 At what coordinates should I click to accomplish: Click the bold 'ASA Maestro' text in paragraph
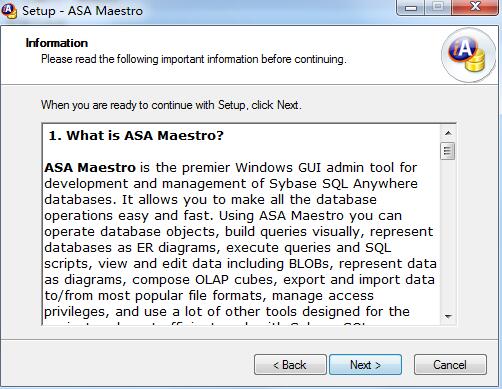90,167
